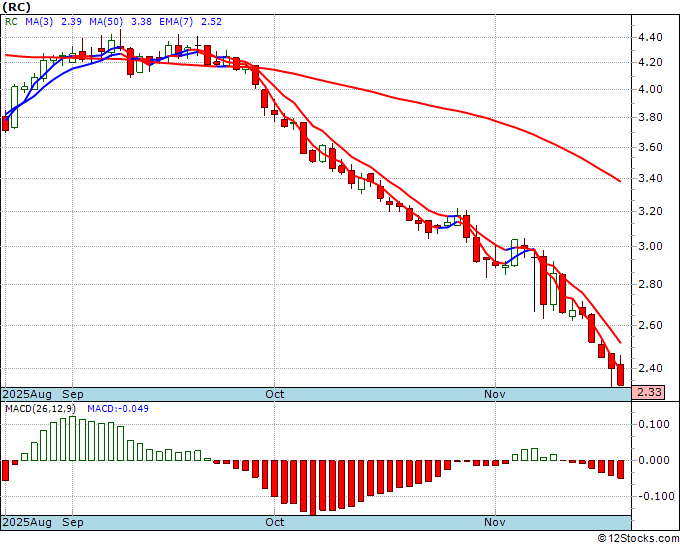Screen dimensions: 680x546
Task: Click the EMA(7) value 2.52
Action: (212, 22)
